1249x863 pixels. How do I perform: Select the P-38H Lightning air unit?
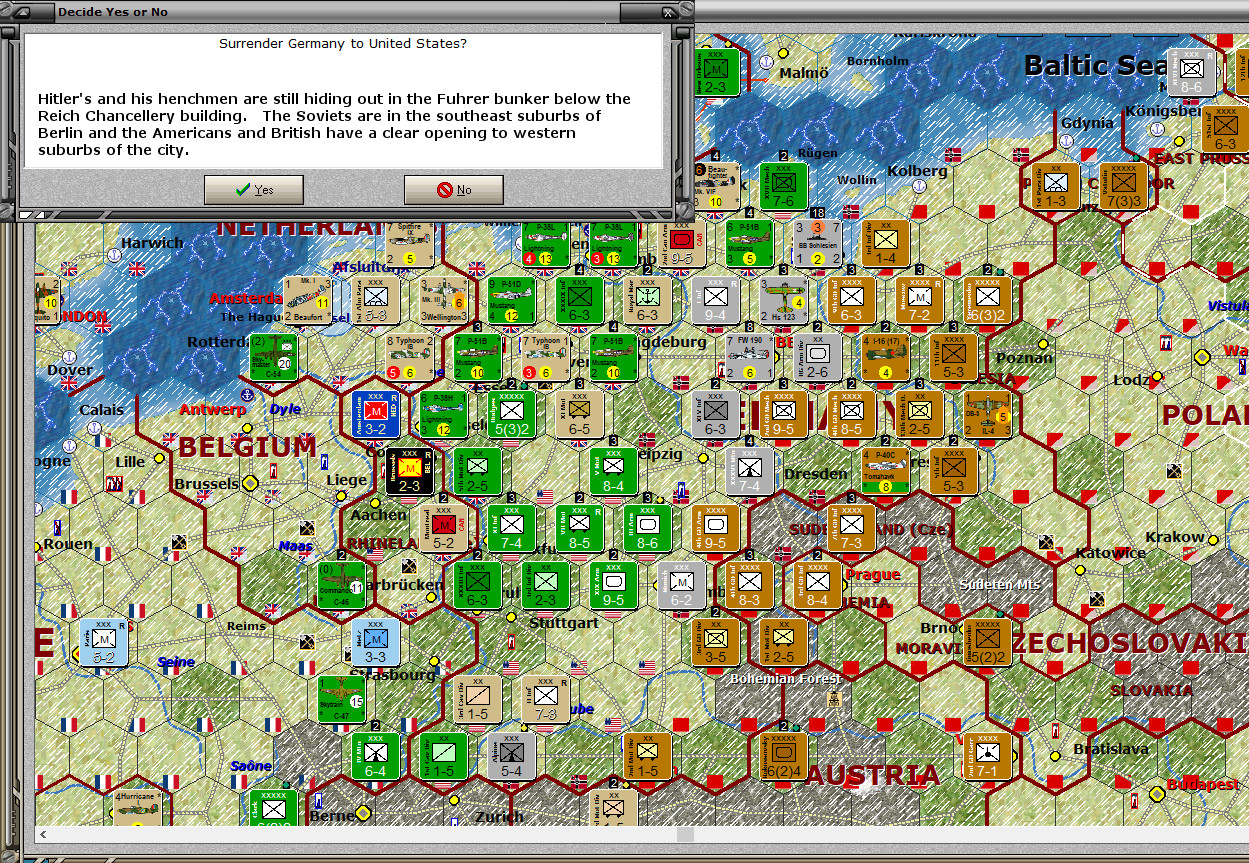pos(443,415)
